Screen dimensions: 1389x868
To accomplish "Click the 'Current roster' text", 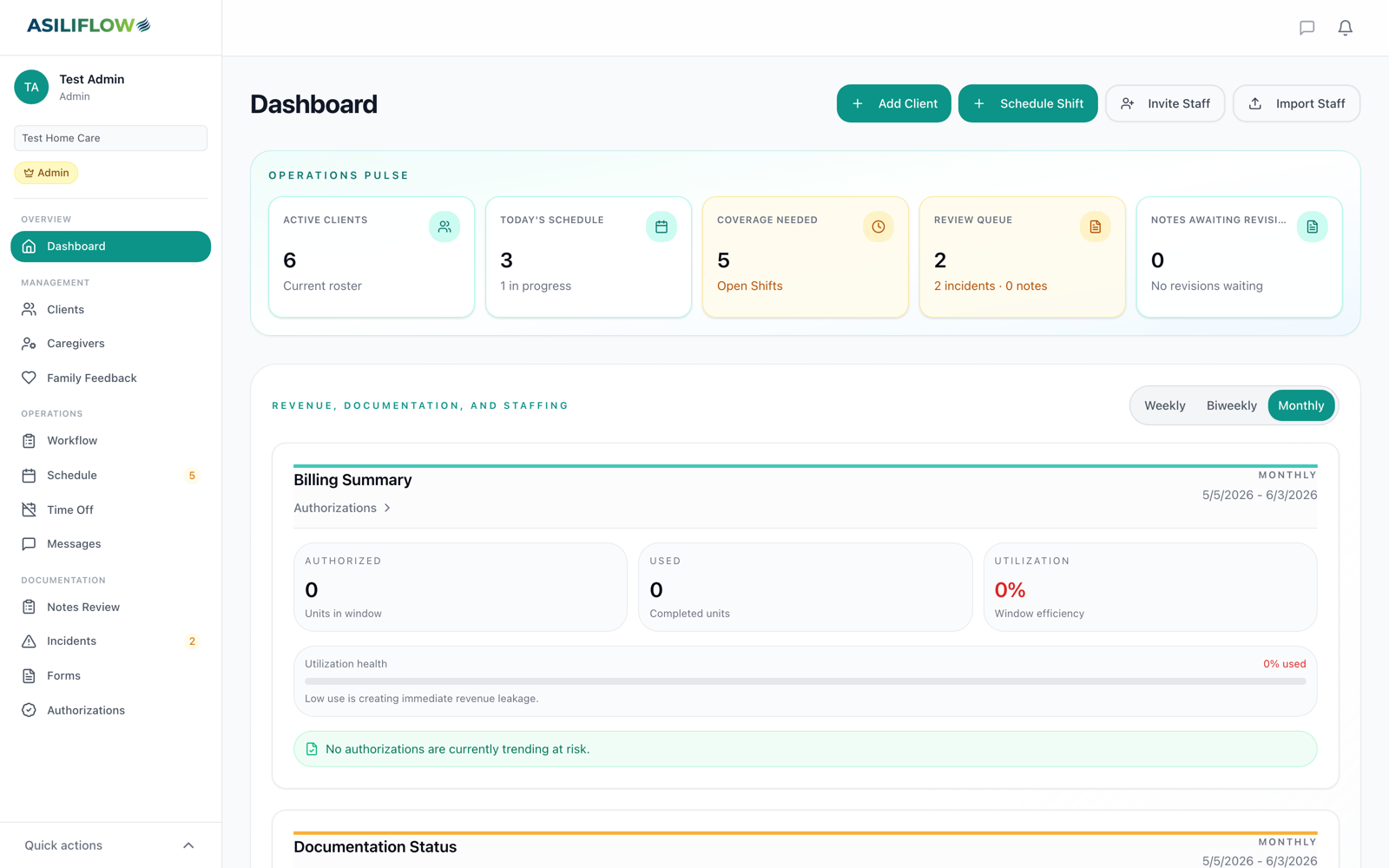I will 322,286.
